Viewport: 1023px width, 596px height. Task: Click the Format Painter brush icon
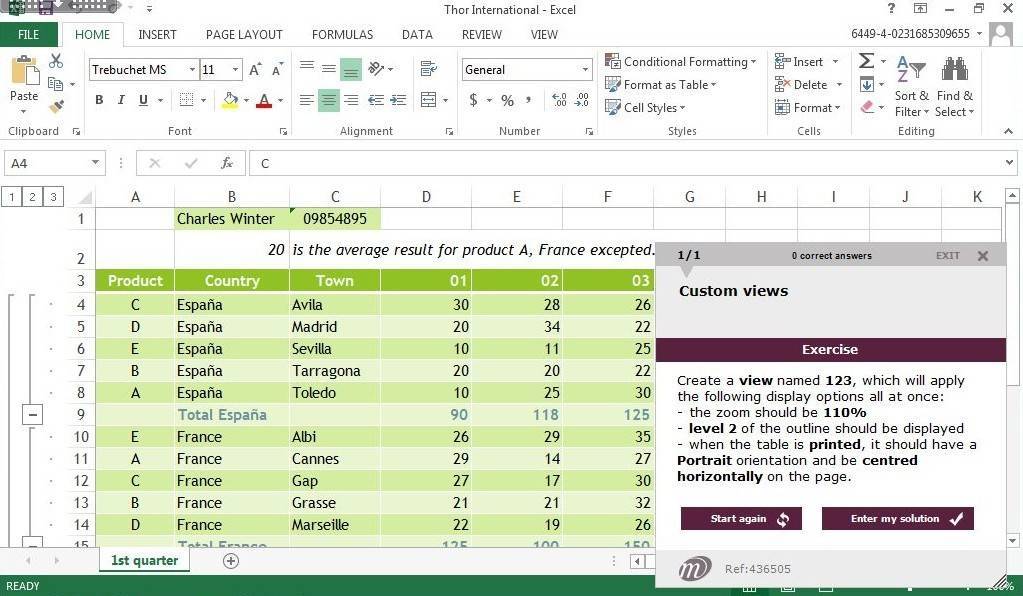coord(55,106)
